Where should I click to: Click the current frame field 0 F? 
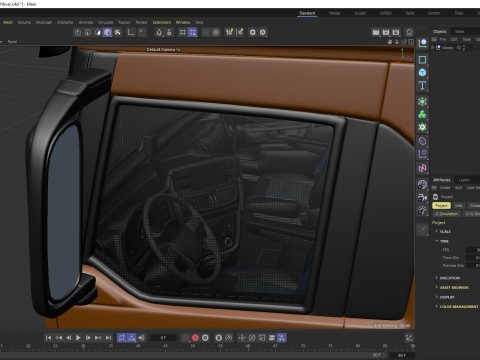pos(163,338)
